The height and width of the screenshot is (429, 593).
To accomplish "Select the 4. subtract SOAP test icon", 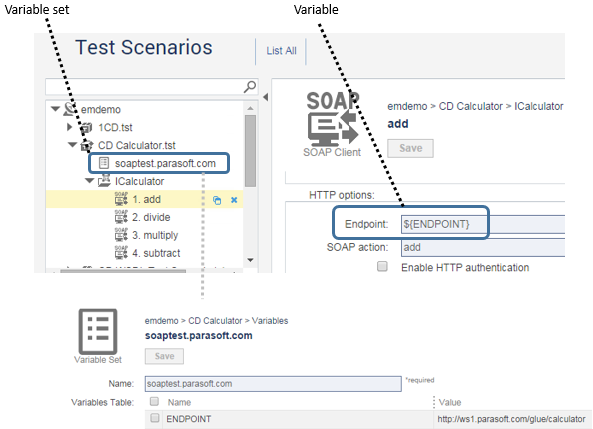I will [x=121, y=253].
